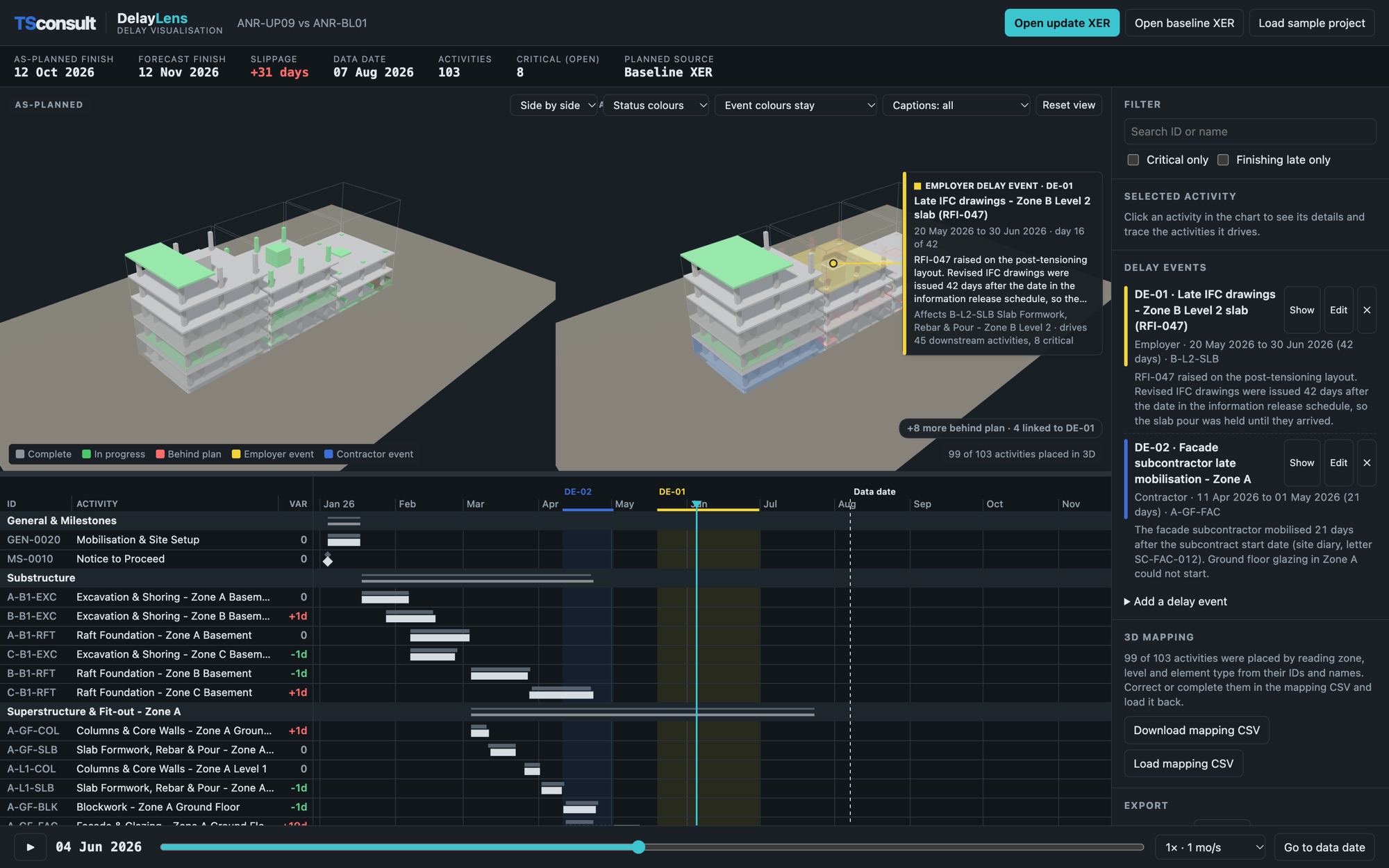Click the DE-01 hotspot marker on 3D model
This screenshot has width=1389, height=868.
point(833,263)
